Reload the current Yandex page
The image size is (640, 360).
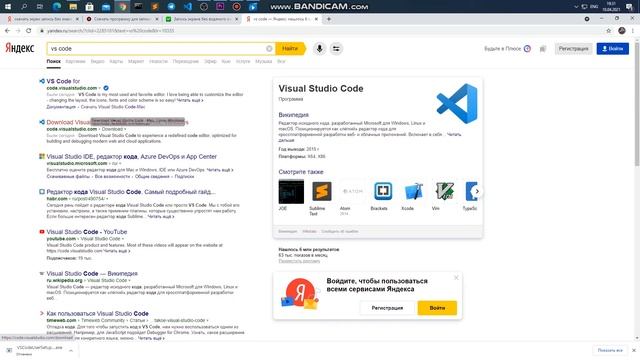[29, 31]
